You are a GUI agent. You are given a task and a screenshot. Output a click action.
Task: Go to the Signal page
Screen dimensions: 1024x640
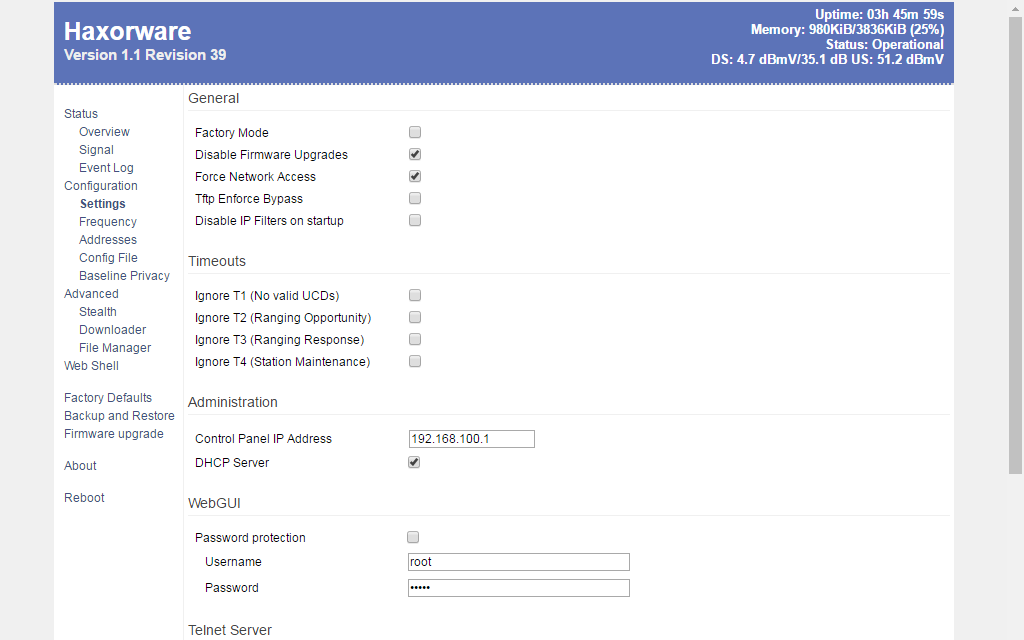pos(96,150)
